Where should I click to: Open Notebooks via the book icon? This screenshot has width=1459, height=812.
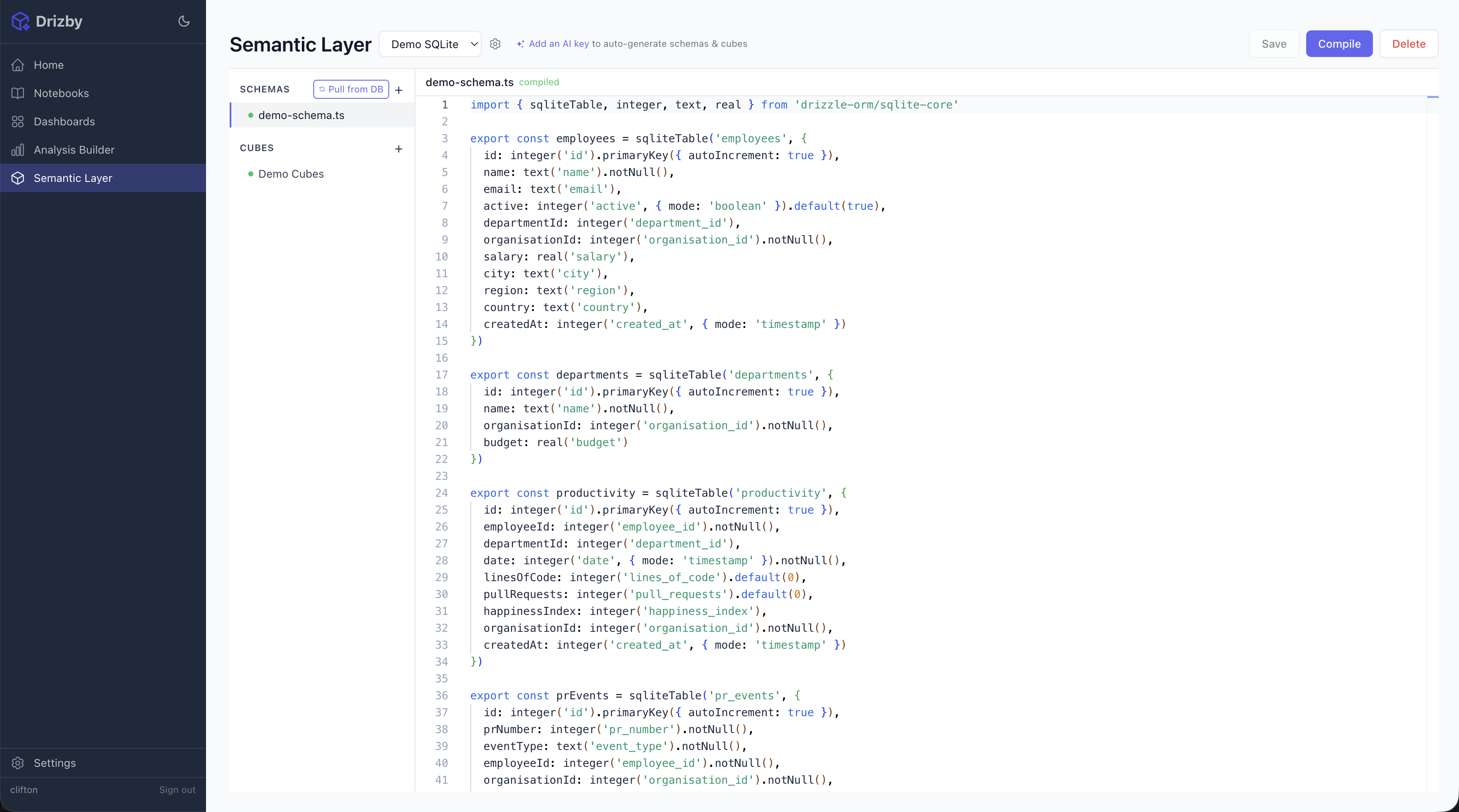18,93
